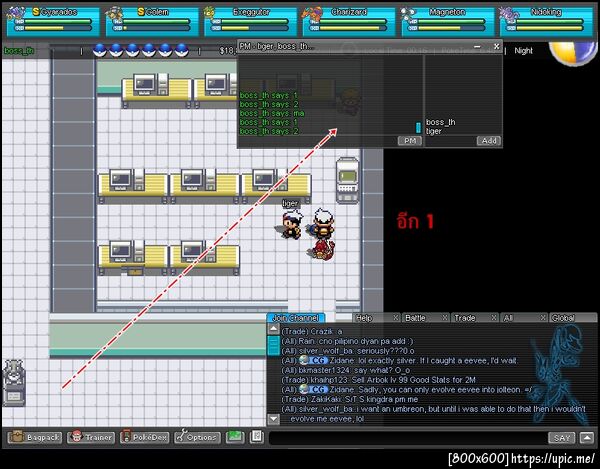Open the Trainer card panel
Viewport: 600px width, 469px height.
click(91, 437)
